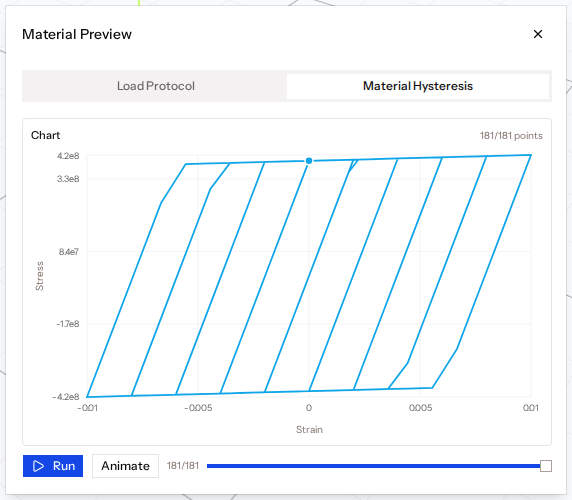Click the '3.3e8' y-axis tick
The image size is (572, 500).
point(68,179)
